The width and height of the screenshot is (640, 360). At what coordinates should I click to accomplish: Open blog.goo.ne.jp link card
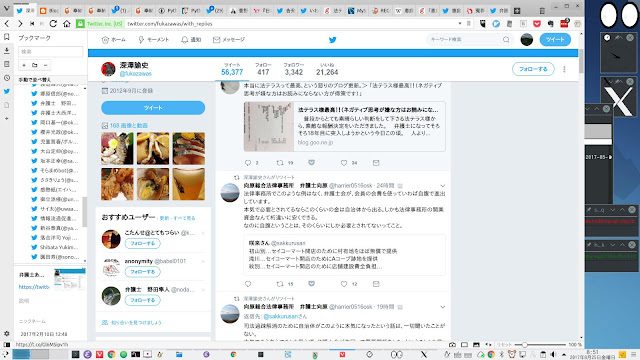344,127
